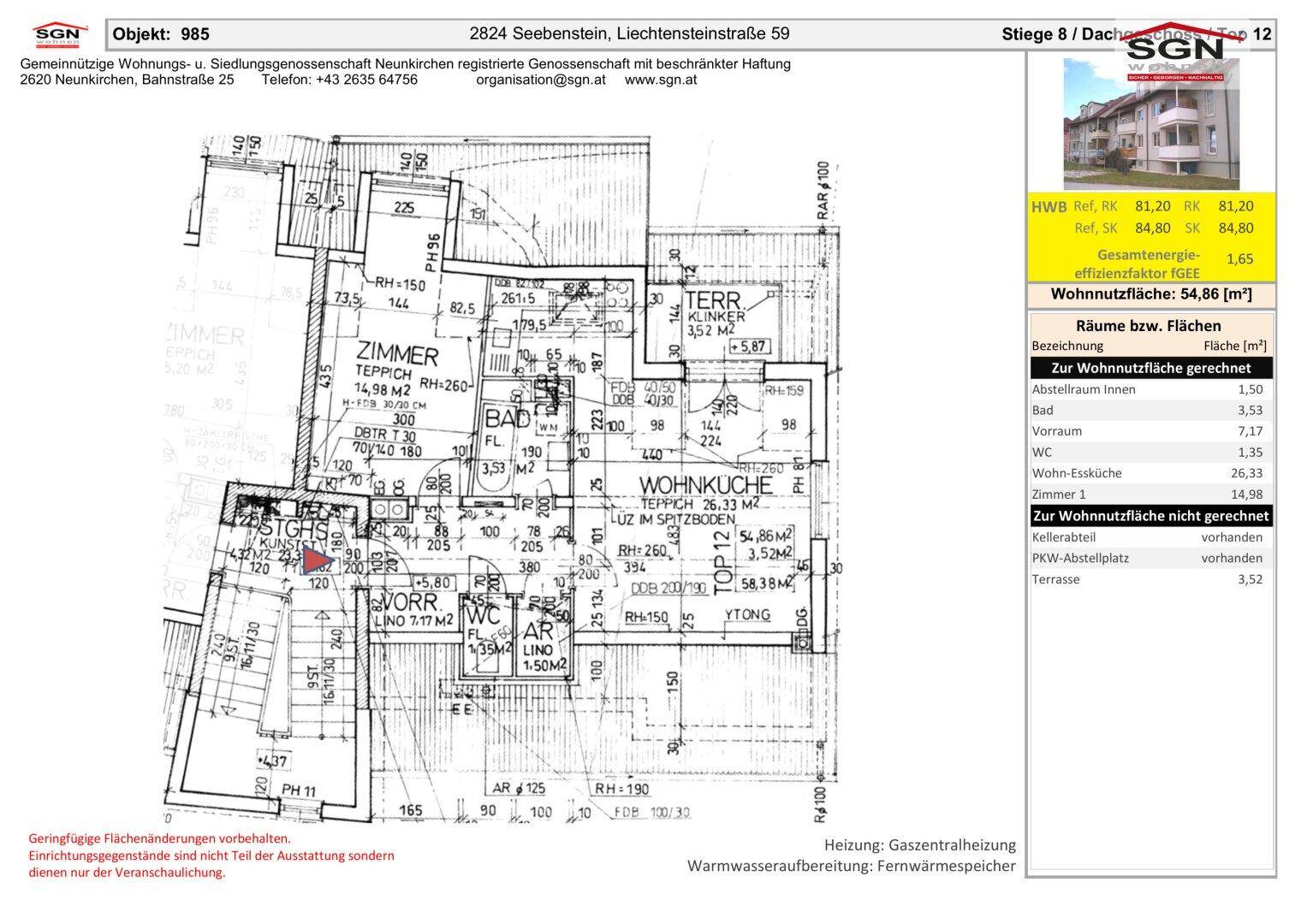
Task: Click the value 7,17 in the table
Action: (1250, 431)
